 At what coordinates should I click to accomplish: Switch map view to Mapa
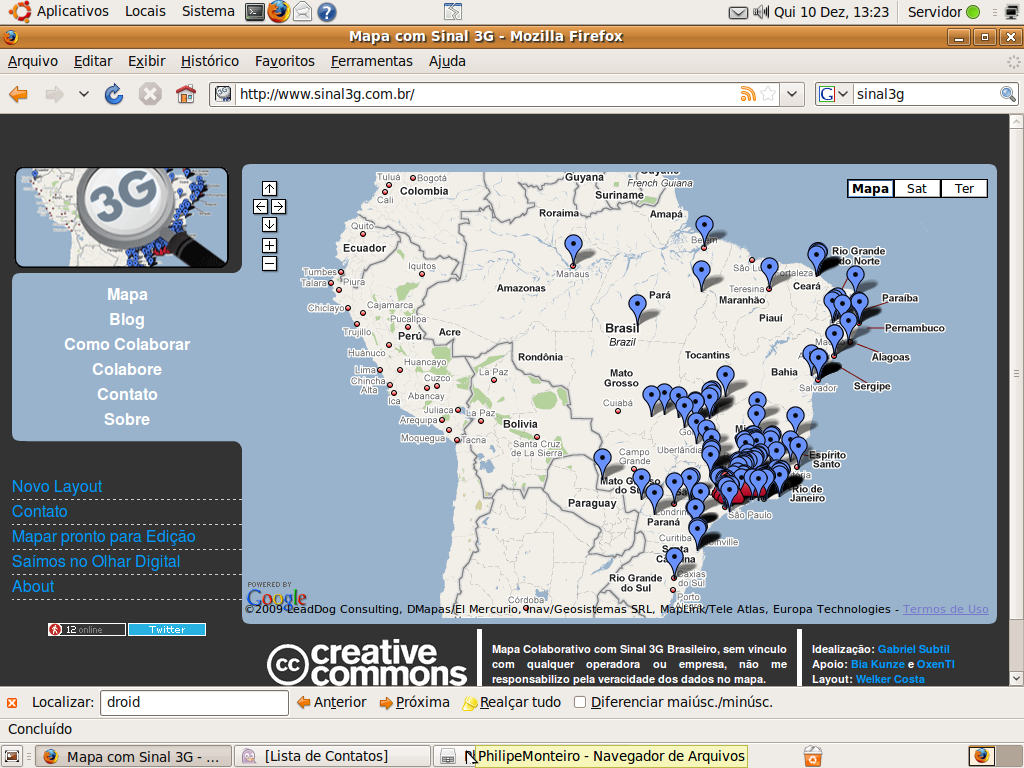[x=870, y=189]
